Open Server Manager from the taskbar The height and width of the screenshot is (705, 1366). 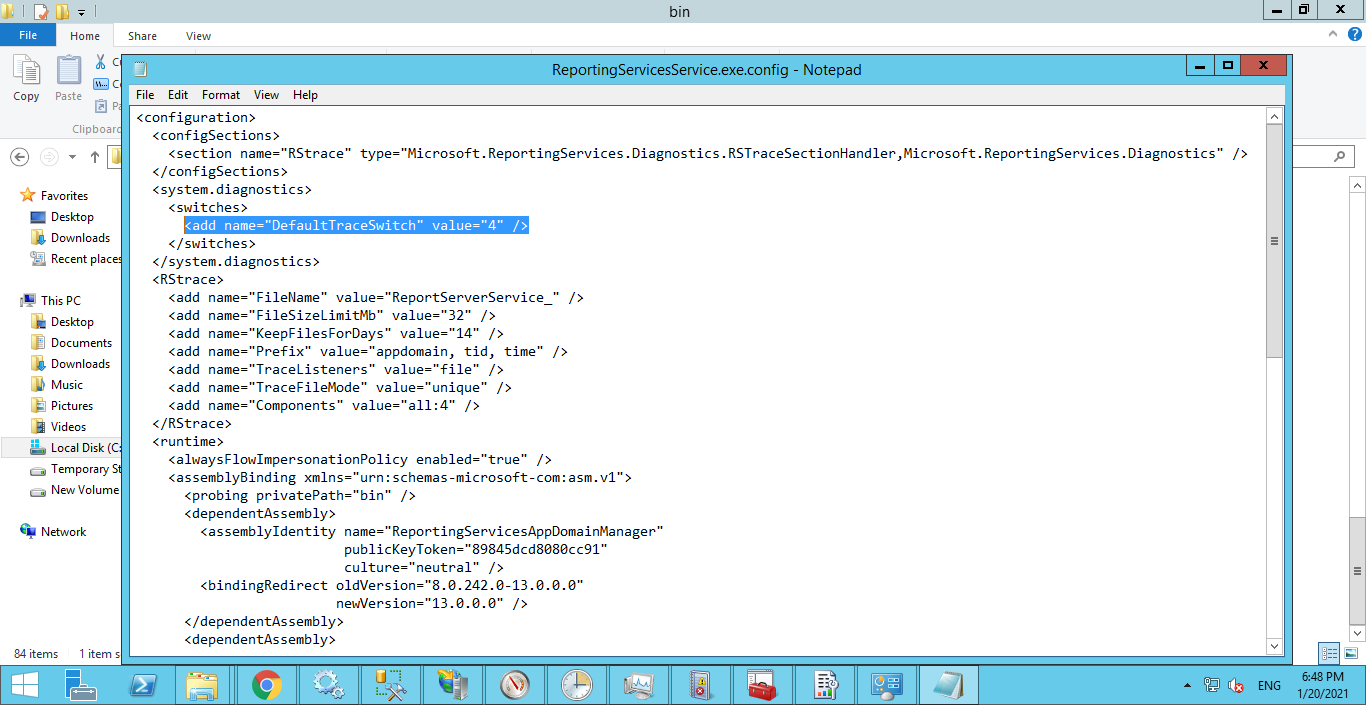(80, 685)
